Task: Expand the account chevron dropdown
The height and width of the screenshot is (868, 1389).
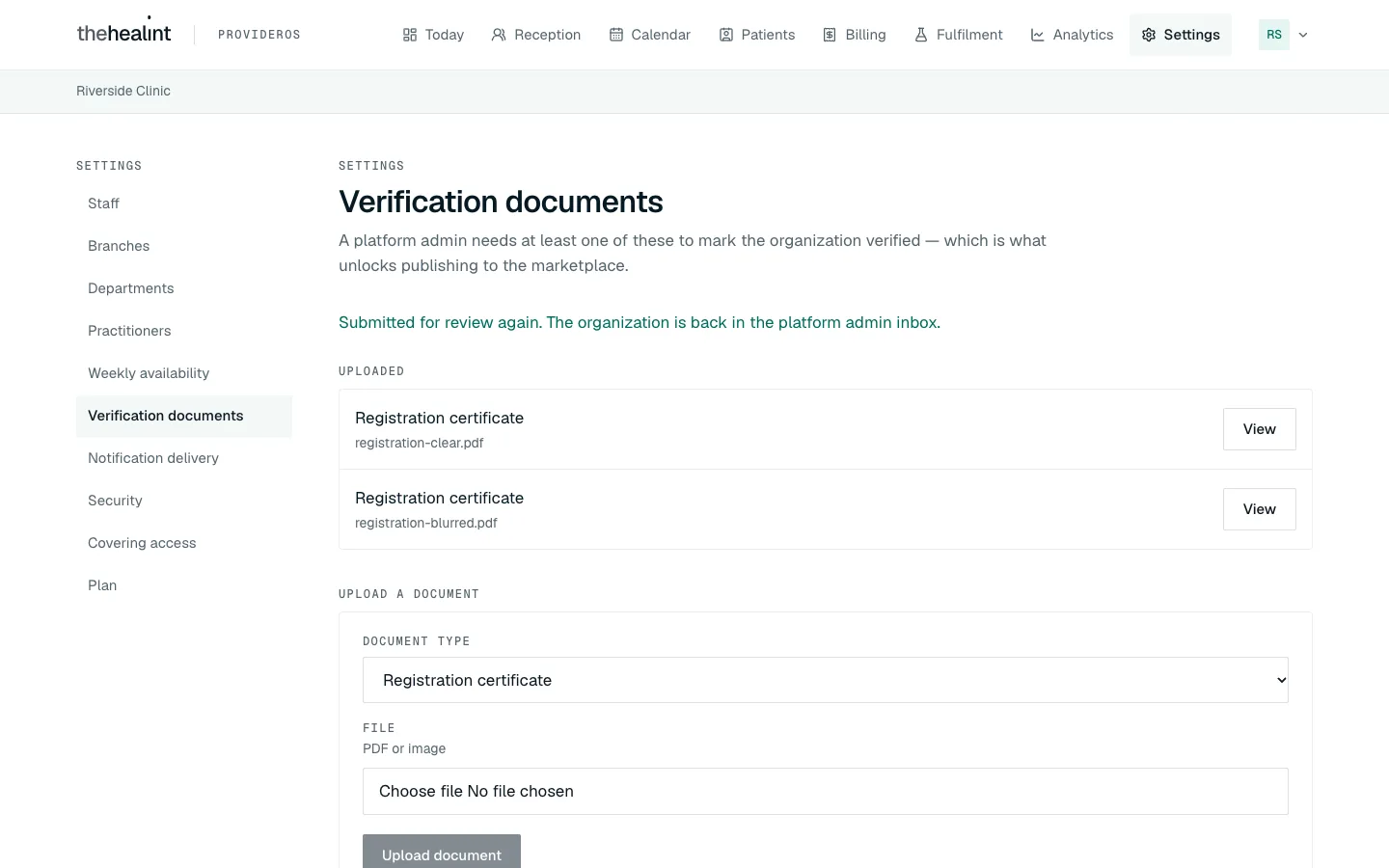Action: point(1303,35)
